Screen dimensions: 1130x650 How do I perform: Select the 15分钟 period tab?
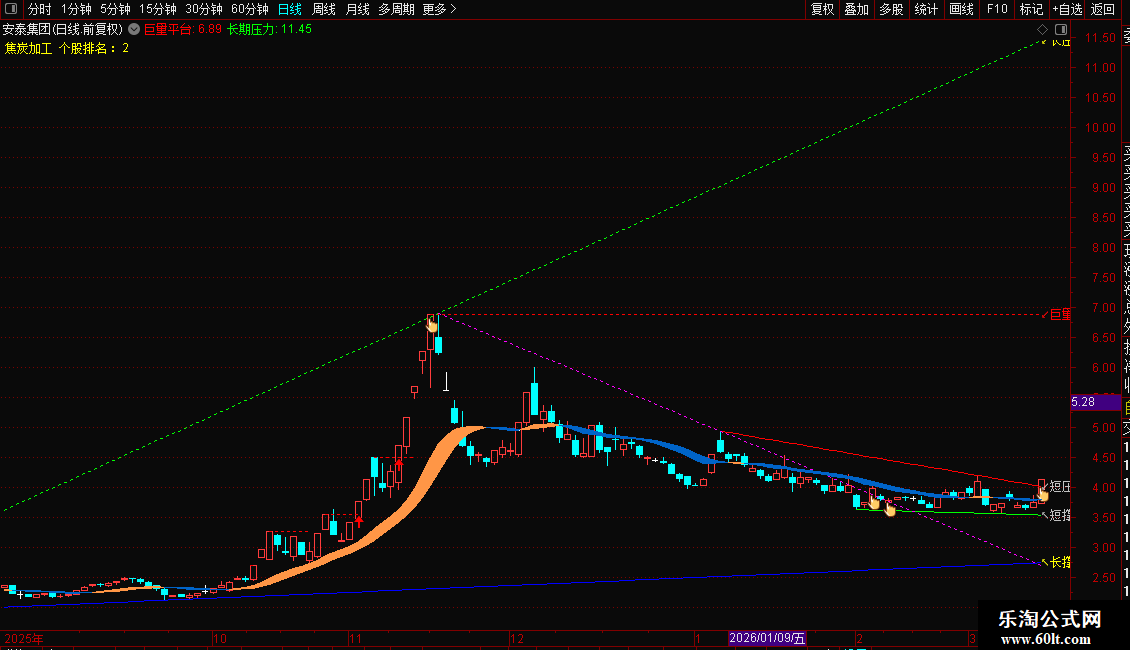158,9
